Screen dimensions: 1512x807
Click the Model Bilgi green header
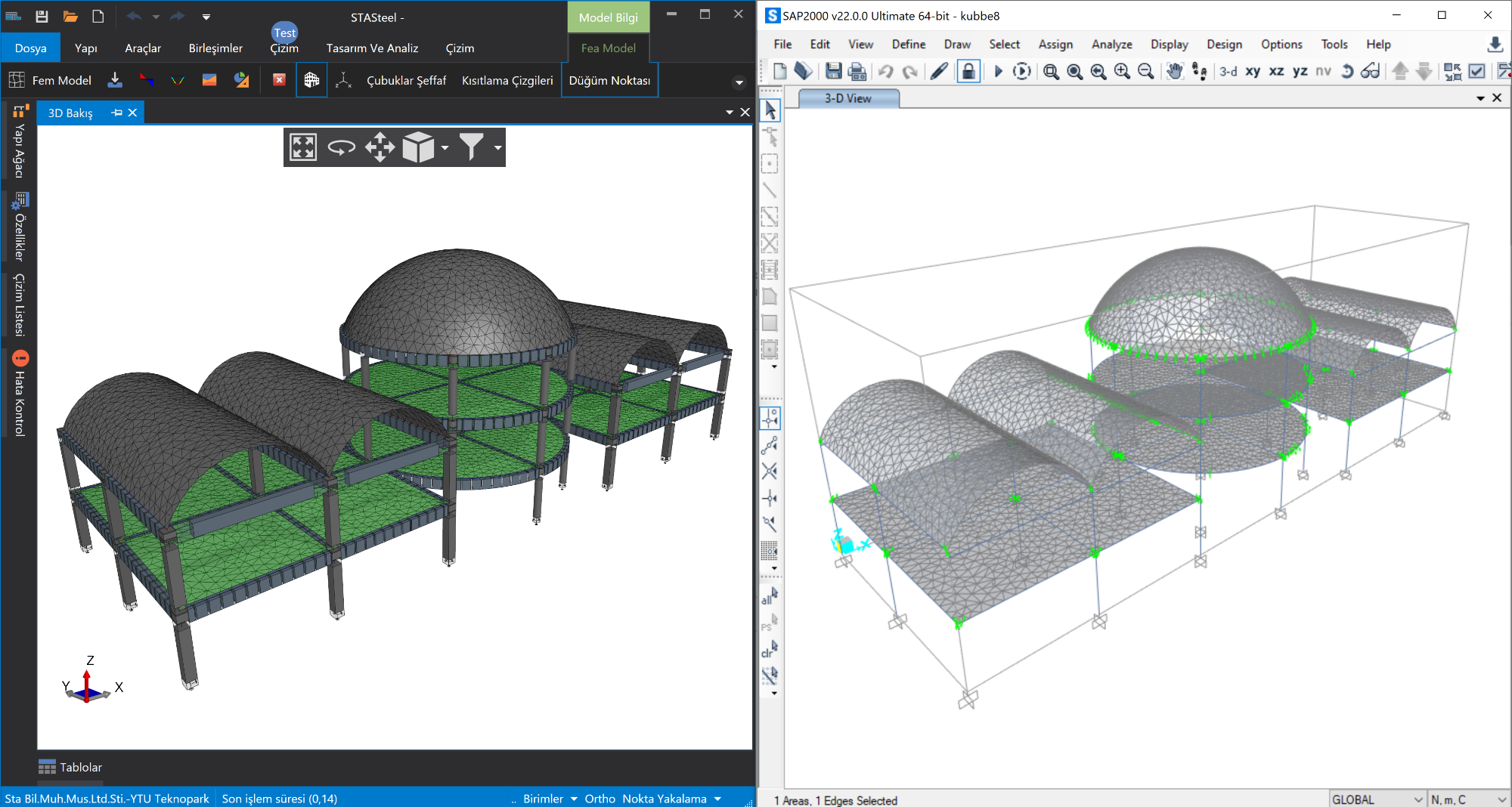(608, 17)
